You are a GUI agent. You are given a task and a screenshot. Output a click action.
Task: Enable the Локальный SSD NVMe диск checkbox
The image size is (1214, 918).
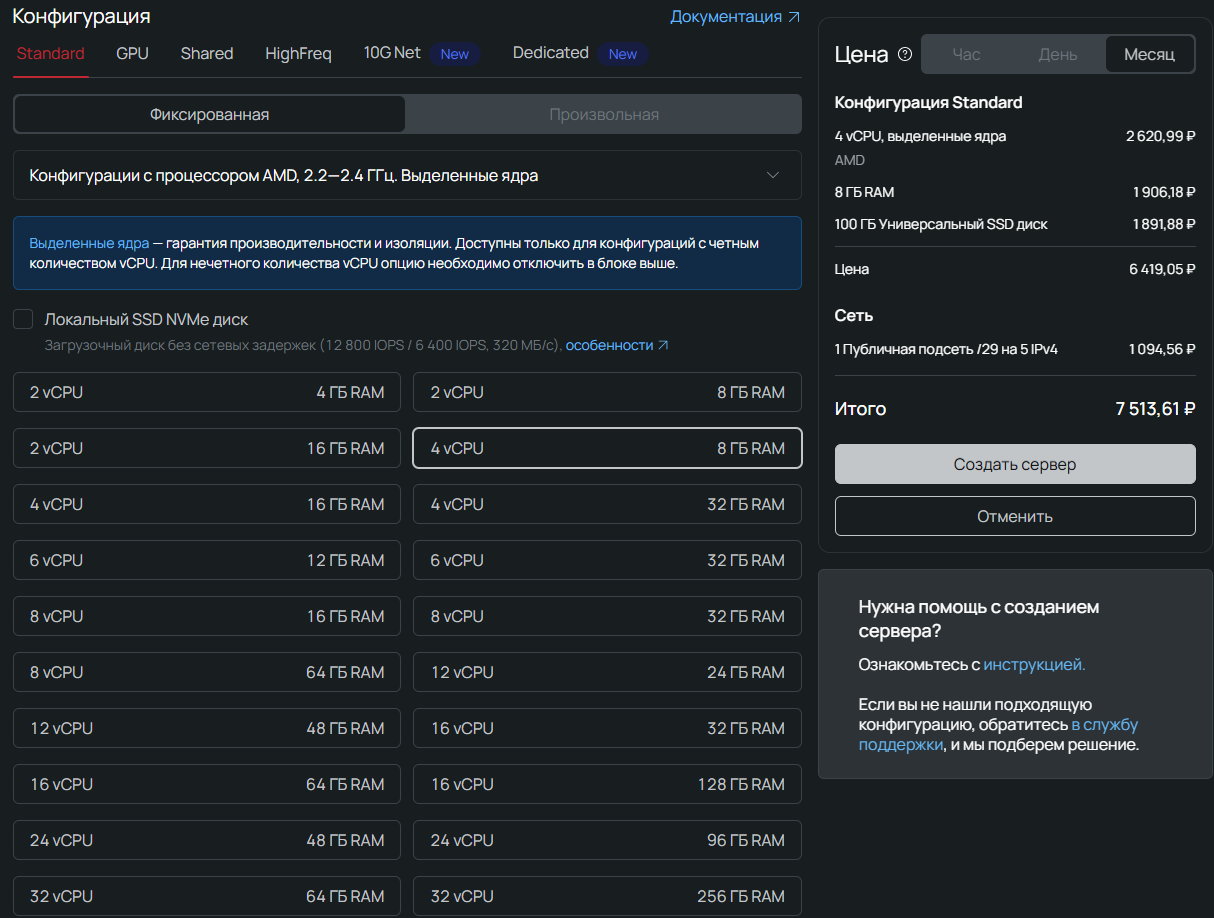[x=23, y=320]
